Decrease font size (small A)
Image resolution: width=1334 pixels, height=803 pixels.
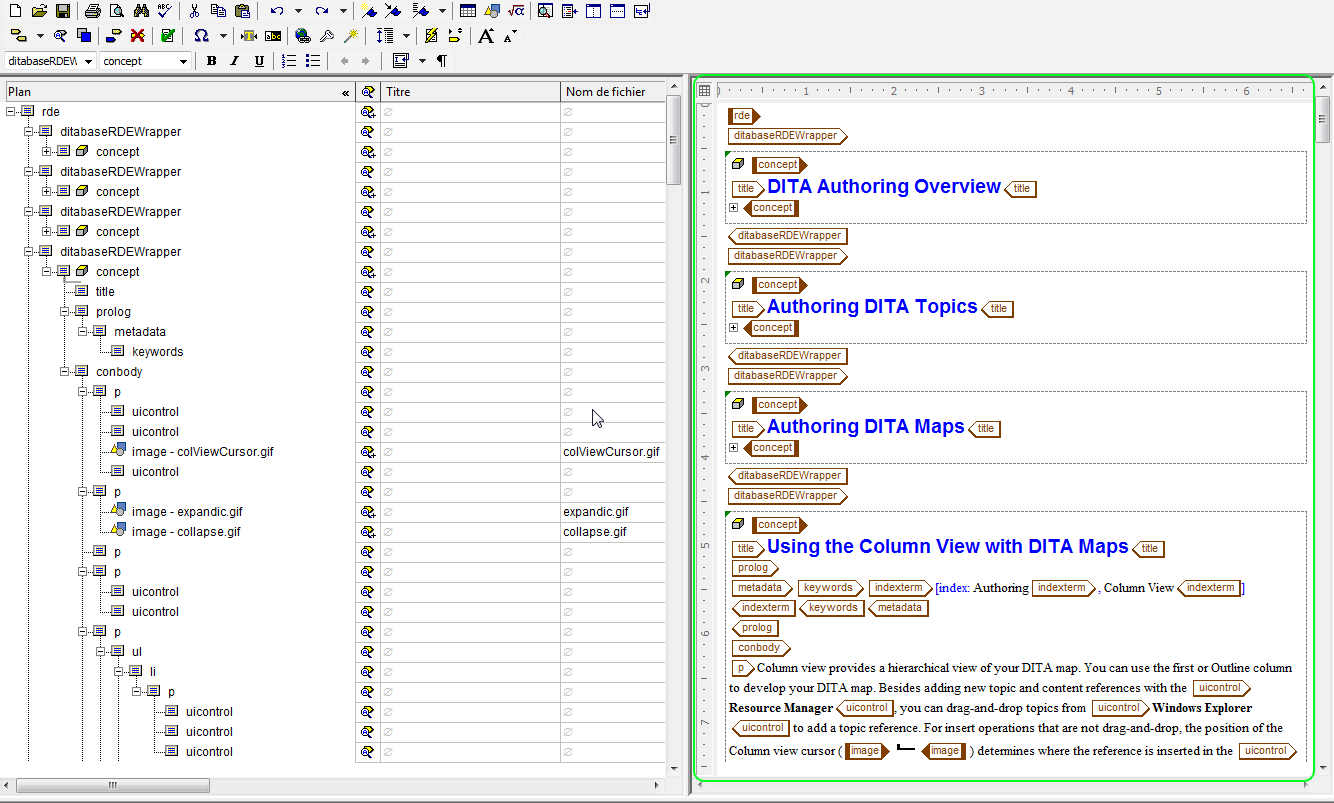tap(510, 36)
